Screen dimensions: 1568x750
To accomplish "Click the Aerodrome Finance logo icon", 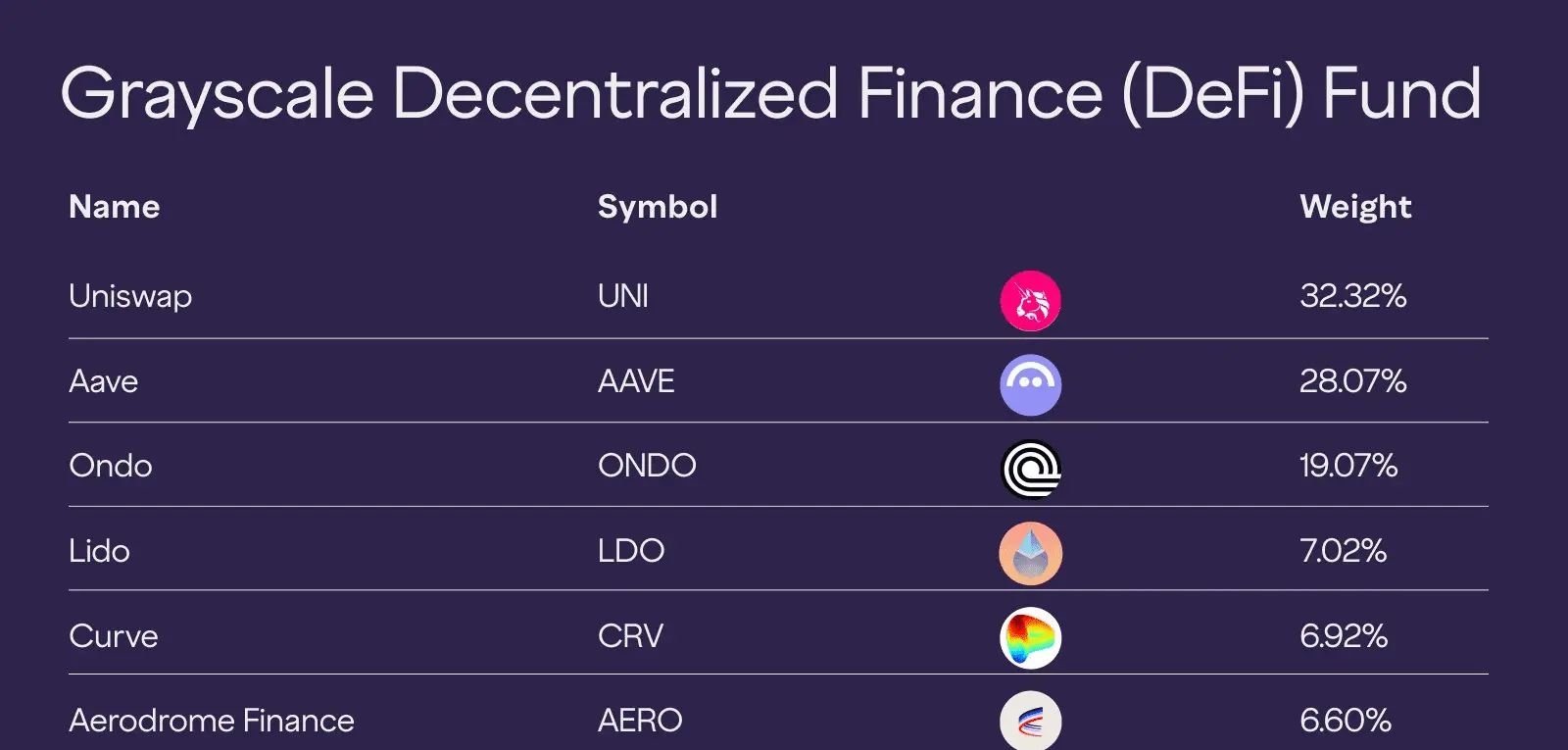I will [1030, 722].
